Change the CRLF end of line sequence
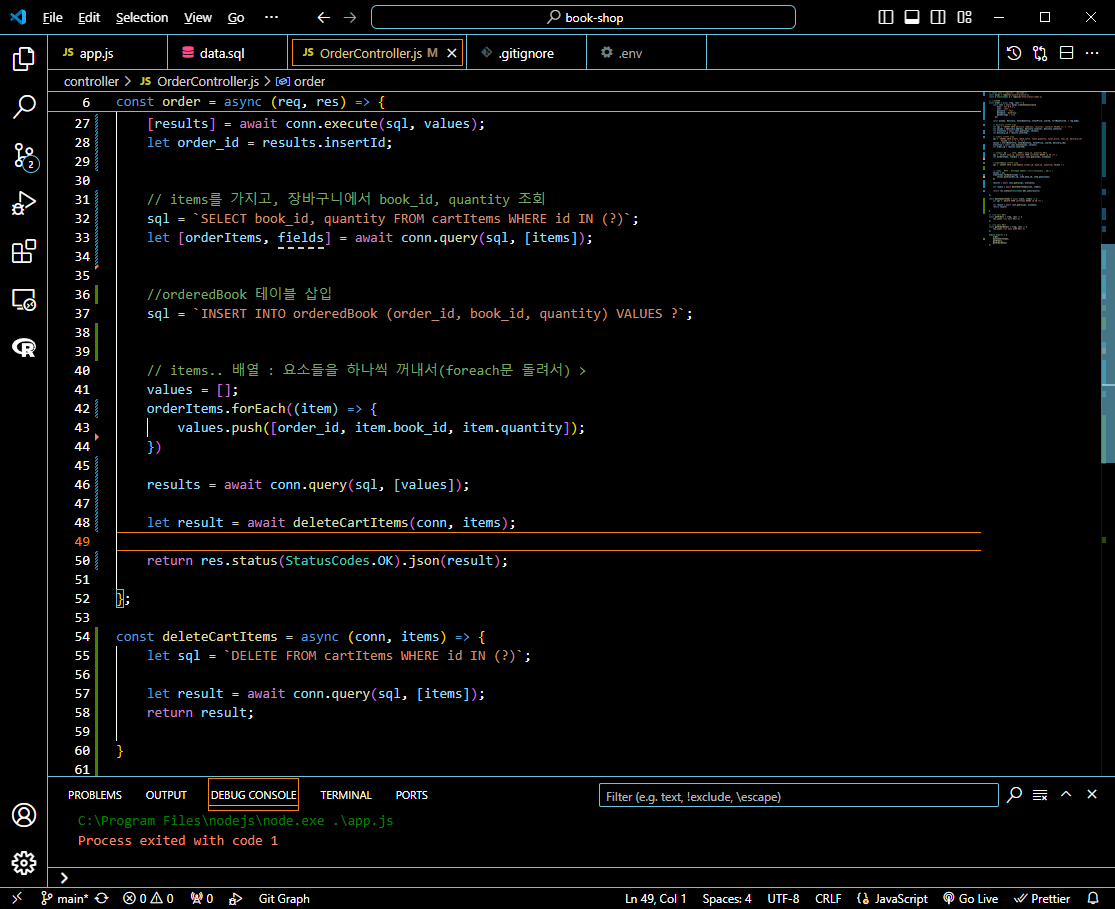This screenshot has height=909, width=1115. (828, 898)
